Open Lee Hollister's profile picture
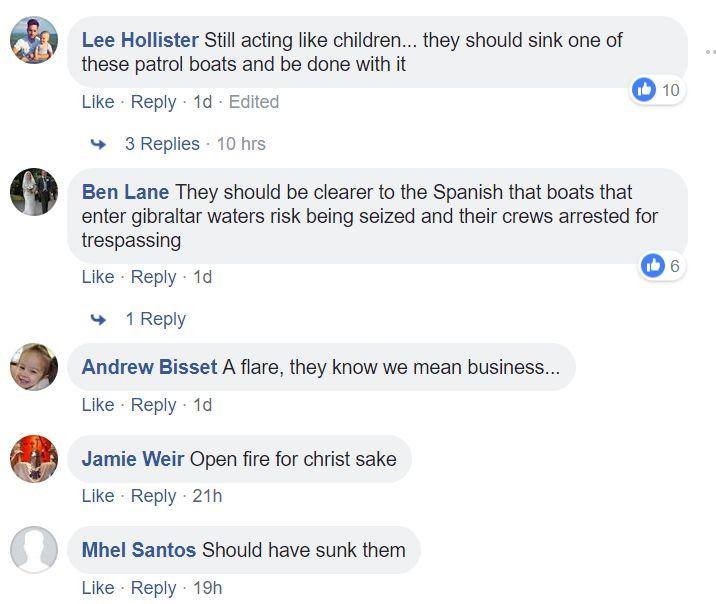The width and height of the screenshot is (716, 604). [x=34, y=41]
